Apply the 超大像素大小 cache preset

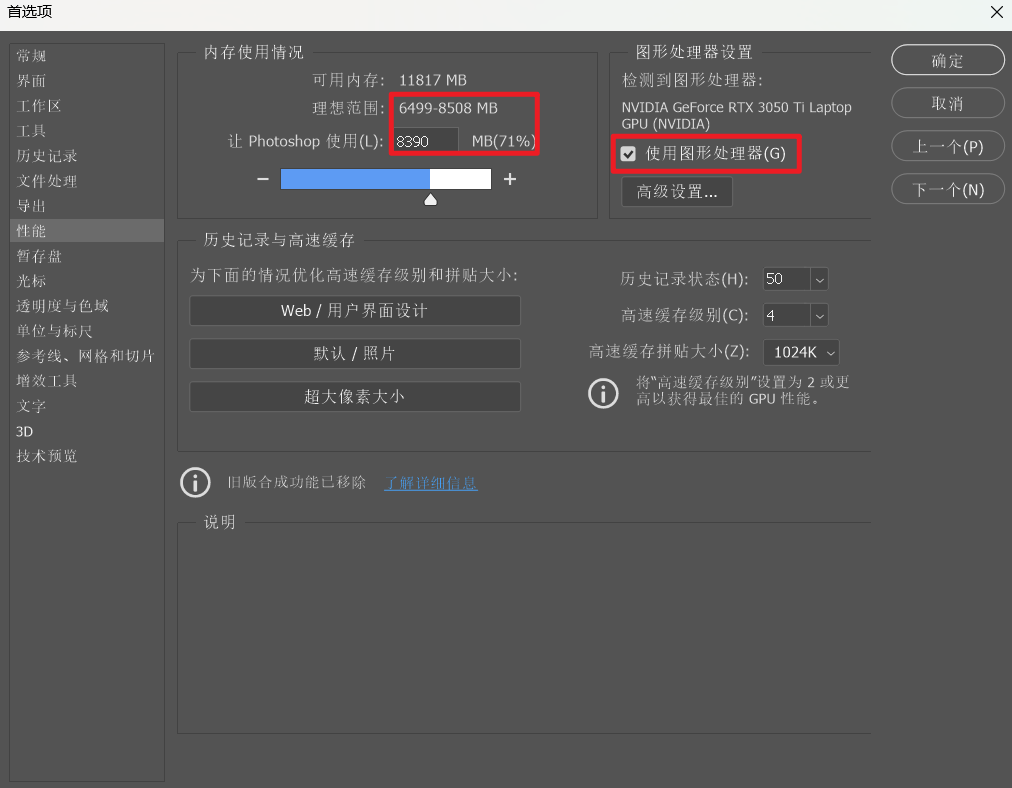[x=355, y=396]
